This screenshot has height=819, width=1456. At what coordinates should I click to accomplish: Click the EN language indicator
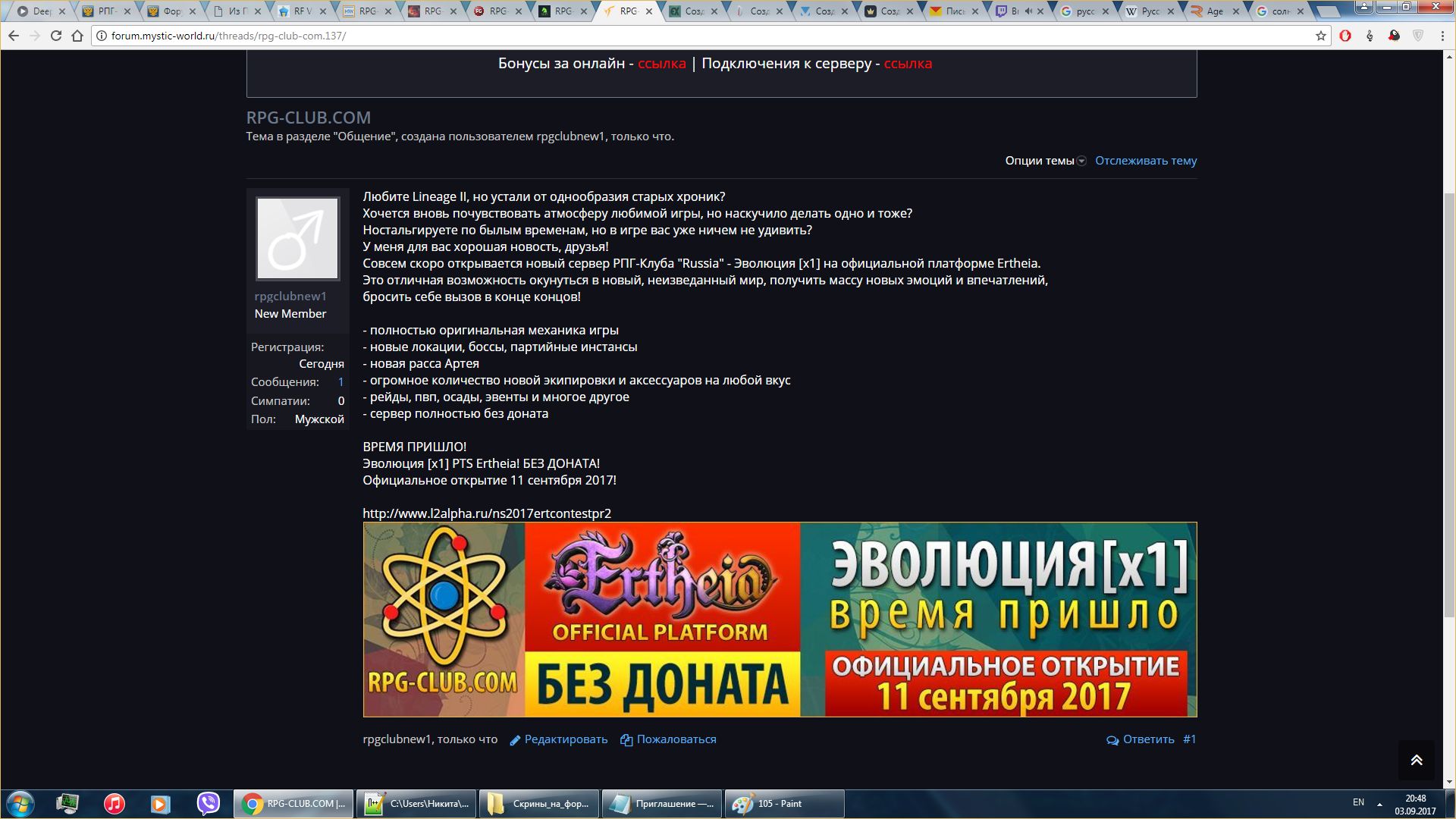point(1358,802)
